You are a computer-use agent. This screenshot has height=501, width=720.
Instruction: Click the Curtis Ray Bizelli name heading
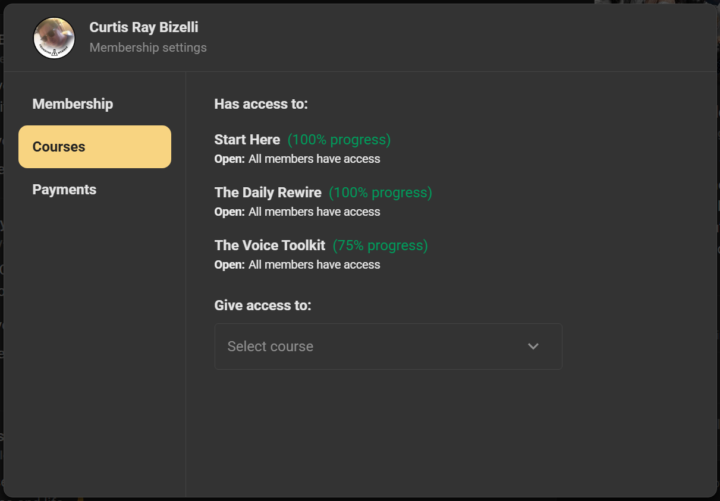(x=144, y=28)
